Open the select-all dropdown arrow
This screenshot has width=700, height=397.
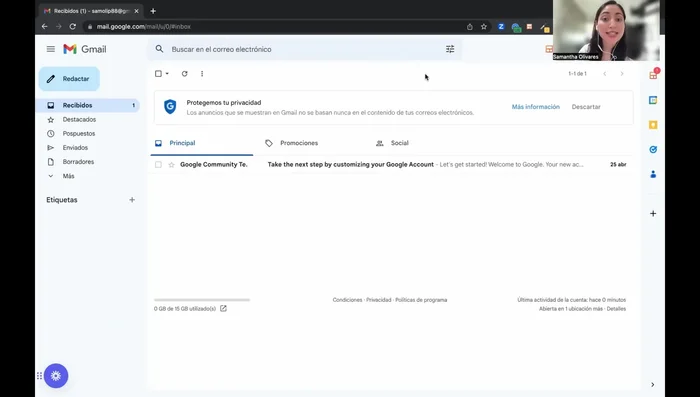pyautogui.click(x=167, y=74)
